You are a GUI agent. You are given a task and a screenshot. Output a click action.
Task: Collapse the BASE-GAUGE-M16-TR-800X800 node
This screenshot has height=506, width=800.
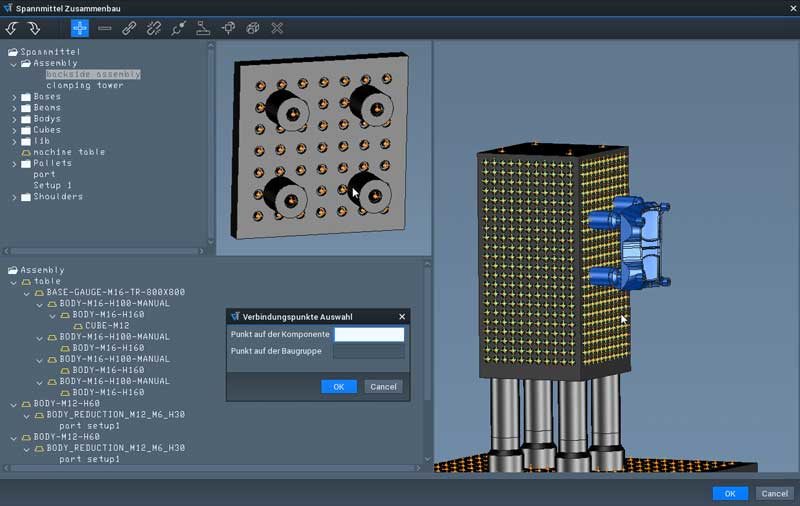pyautogui.click(x=26, y=293)
